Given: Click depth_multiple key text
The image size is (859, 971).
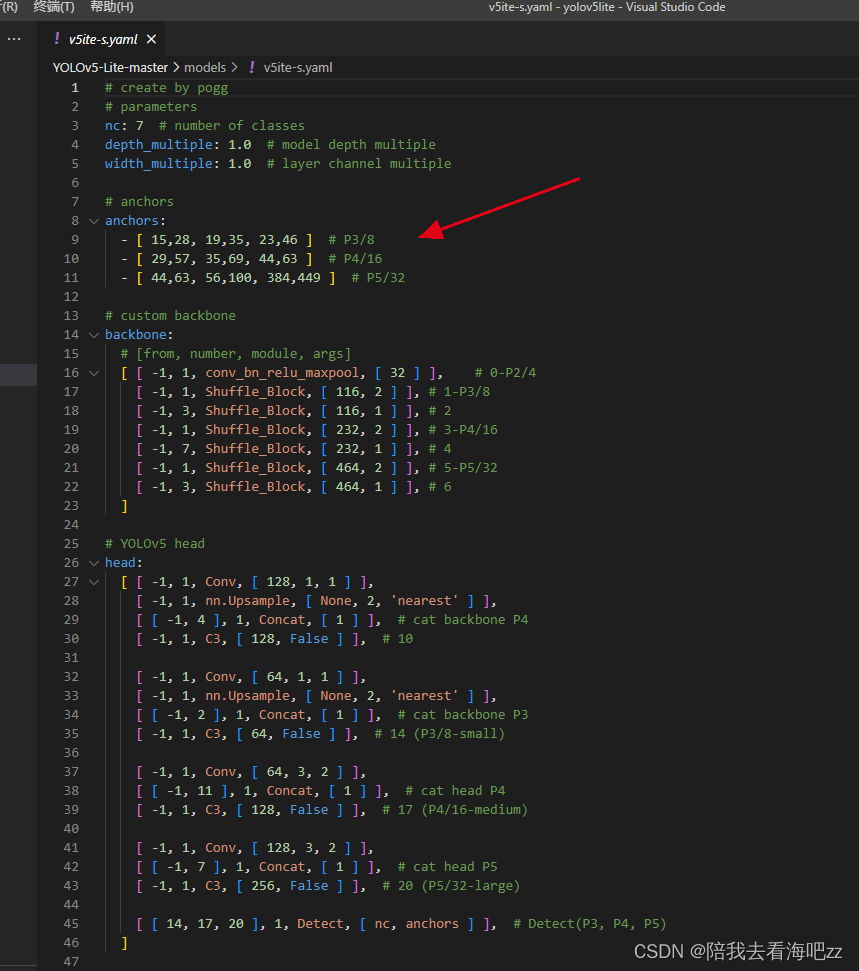Looking at the screenshot, I should pos(159,144).
